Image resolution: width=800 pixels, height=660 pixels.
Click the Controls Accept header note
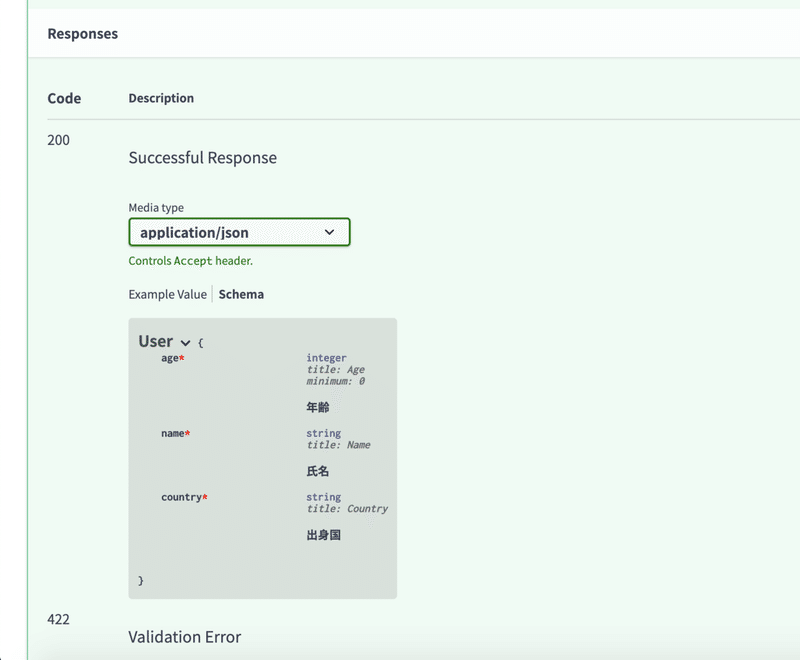(190, 261)
